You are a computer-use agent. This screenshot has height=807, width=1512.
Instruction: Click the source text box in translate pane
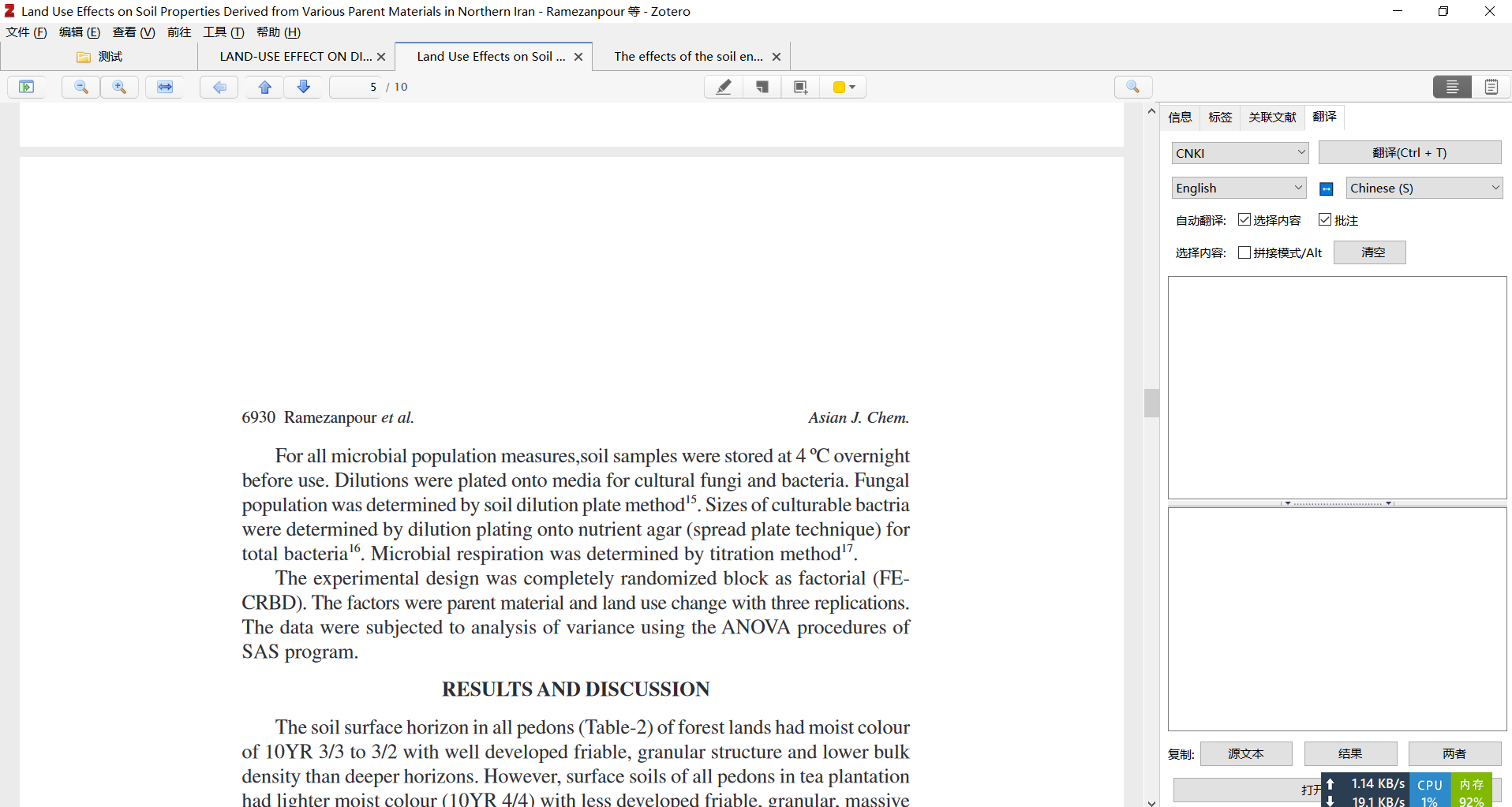click(1338, 387)
